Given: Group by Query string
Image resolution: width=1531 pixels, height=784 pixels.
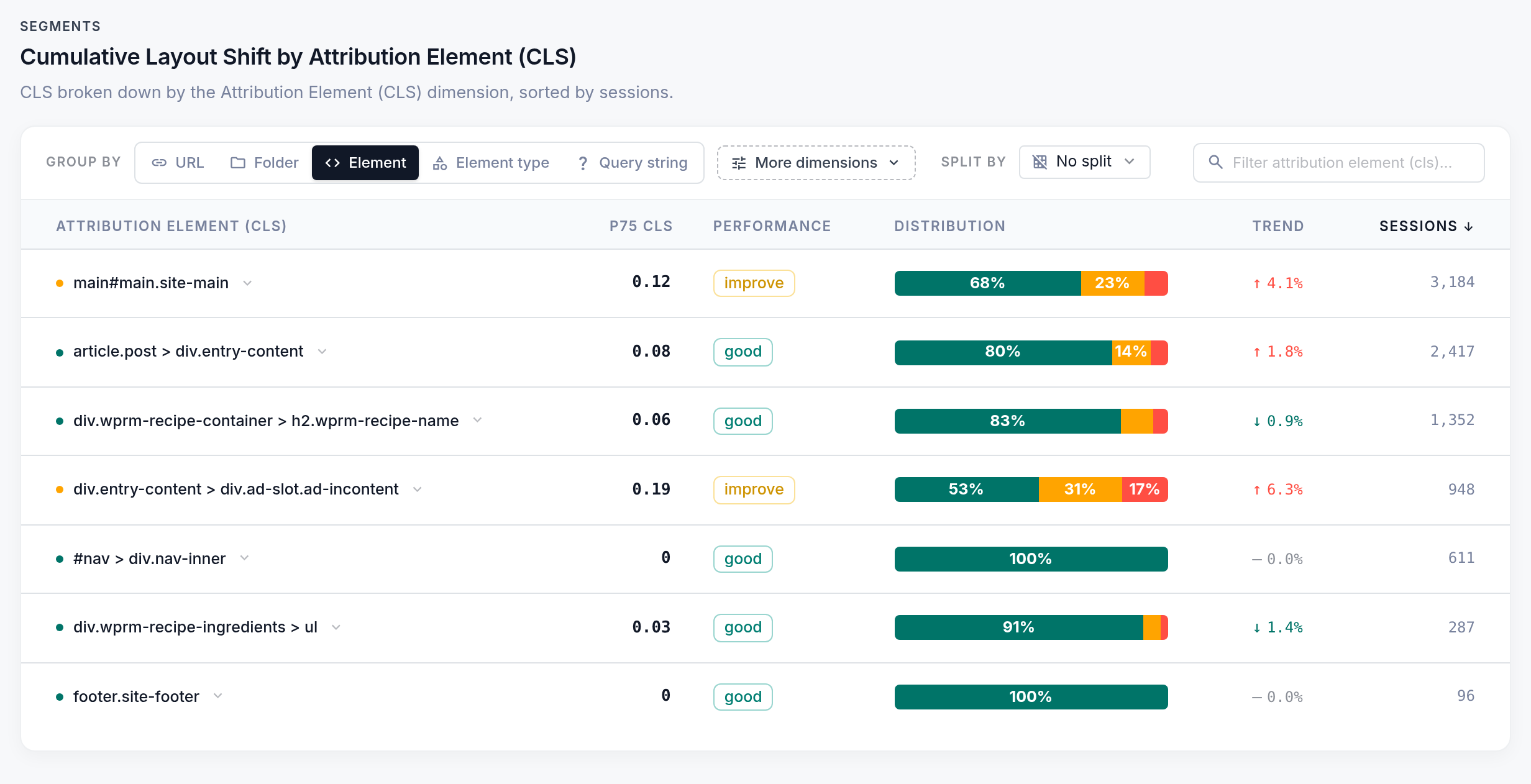Looking at the screenshot, I should pyautogui.click(x=633, y=163).
